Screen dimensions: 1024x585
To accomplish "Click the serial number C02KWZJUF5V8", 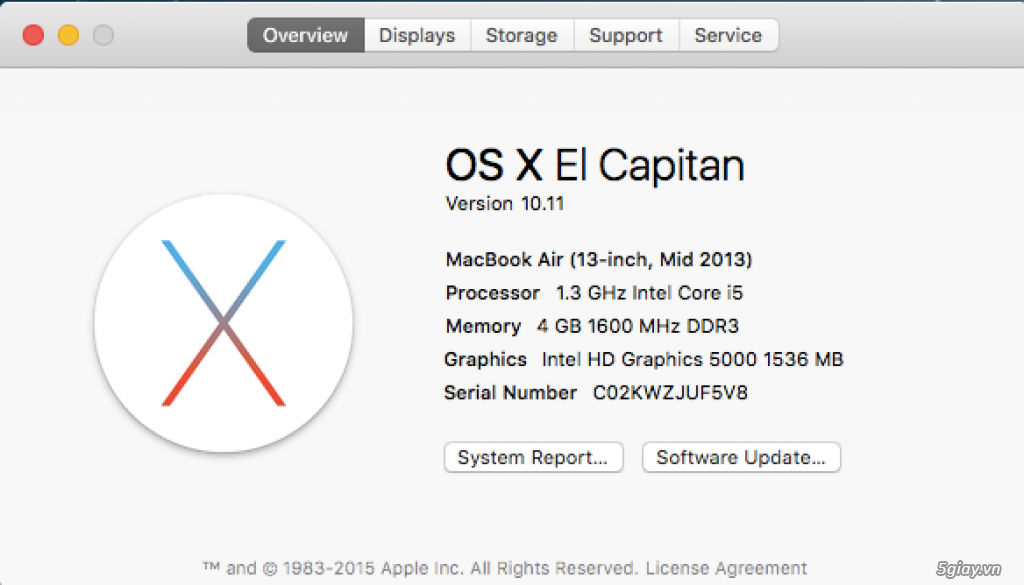I will pos(670,393).
